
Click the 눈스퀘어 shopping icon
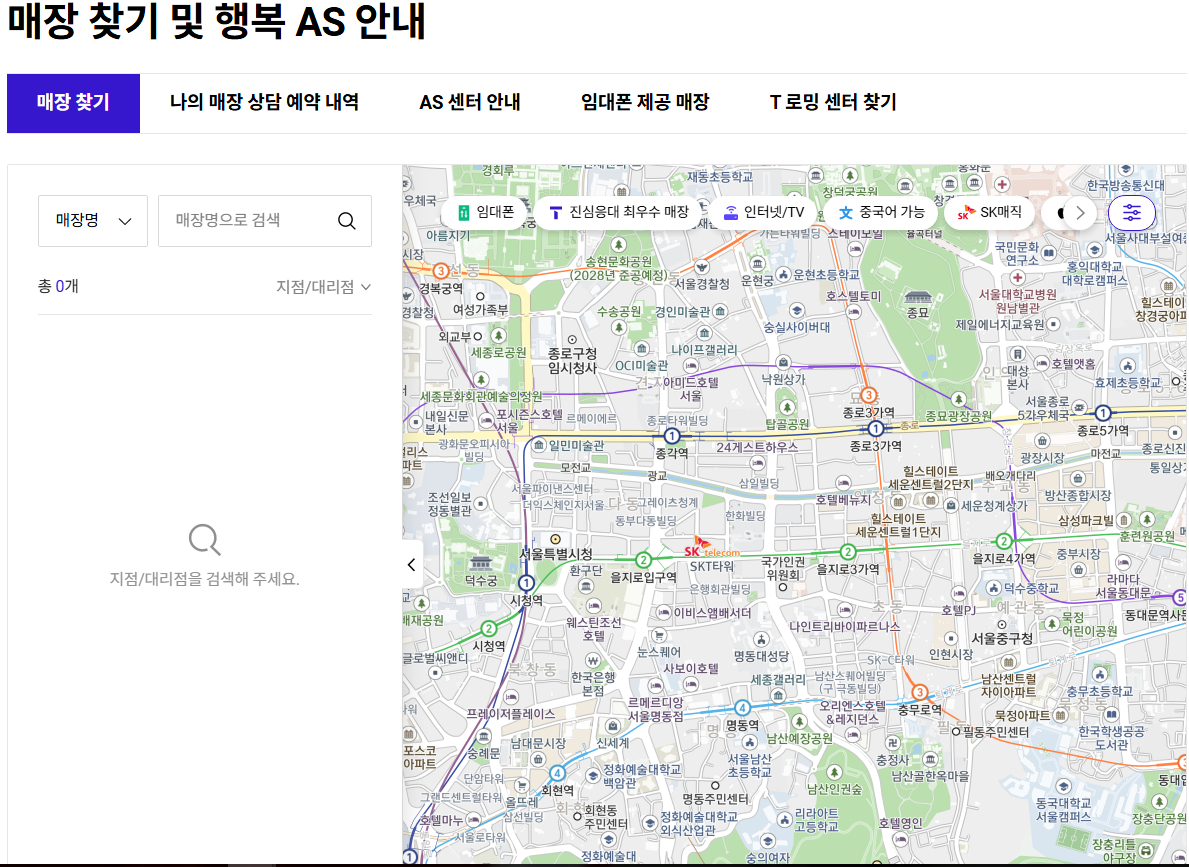pyautogui.click(x=659, y=635)
